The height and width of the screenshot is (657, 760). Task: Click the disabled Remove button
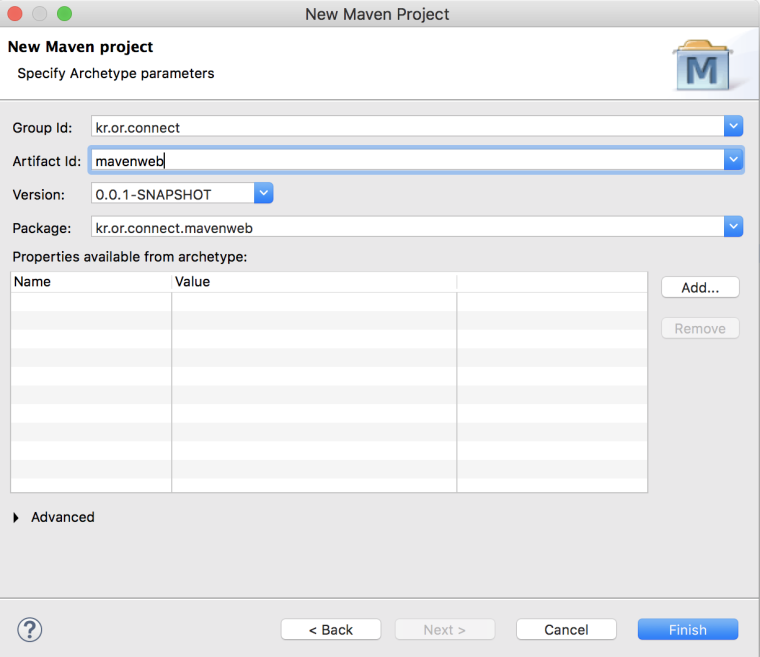tap(700, 328)
